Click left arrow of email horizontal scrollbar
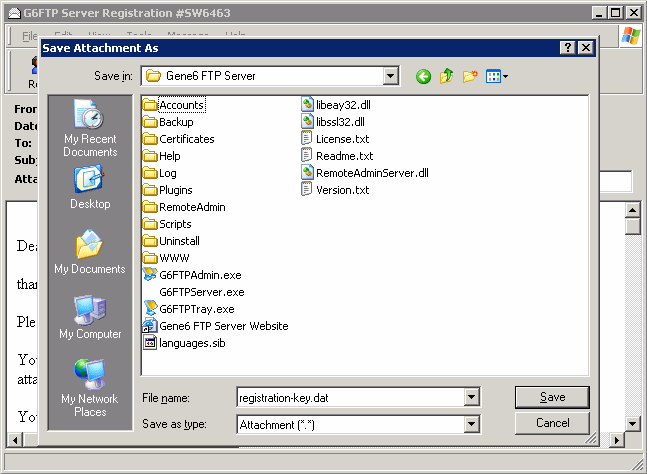This screenshot has height=474, width=647. [15, 440]
